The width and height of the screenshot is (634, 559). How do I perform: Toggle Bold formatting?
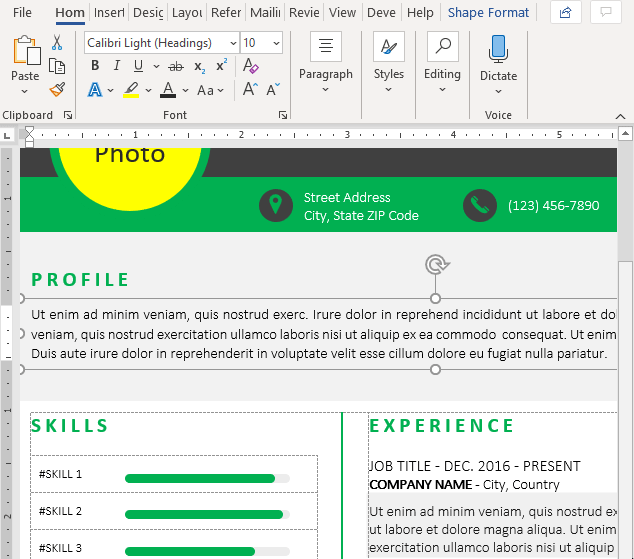tap(95, 65)
